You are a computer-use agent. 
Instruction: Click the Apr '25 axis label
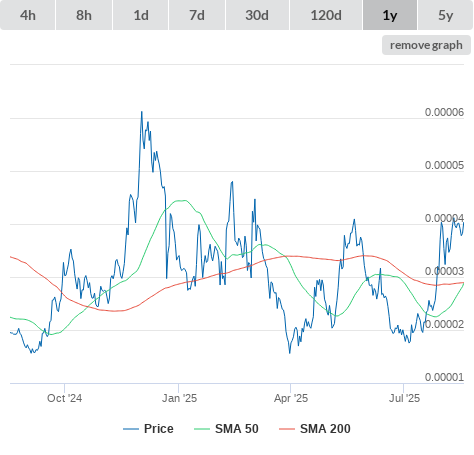click(291, 398)
